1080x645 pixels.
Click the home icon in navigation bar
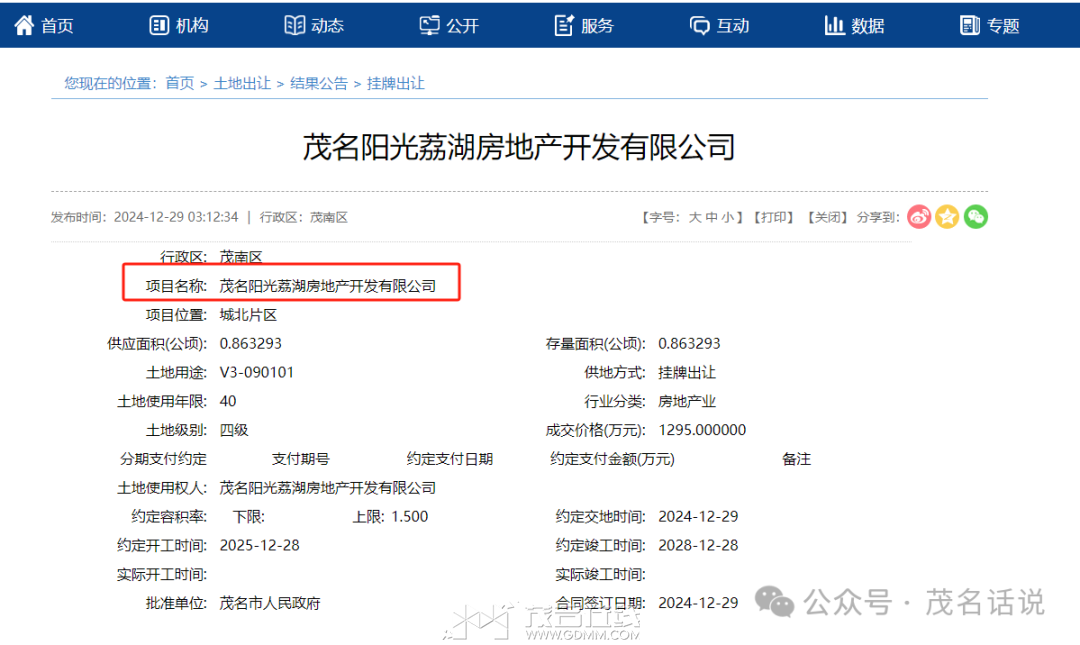[24, 25]
